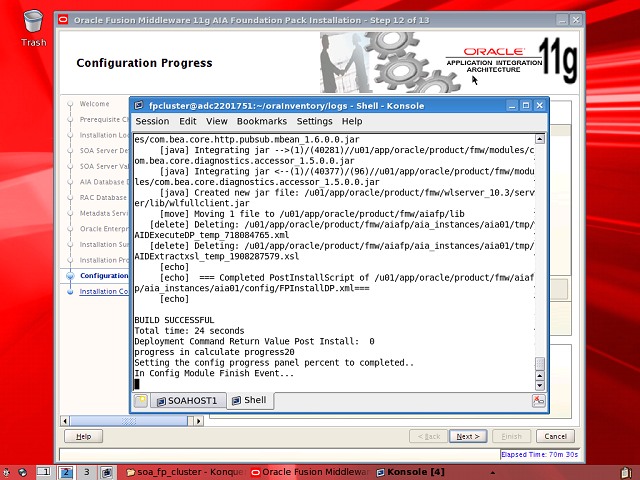Select the Installation Summary step in installer sidebar
Image resolution: width=640 pixels, height=480 pixels.
pyautogui.click(x=104, y=244)
